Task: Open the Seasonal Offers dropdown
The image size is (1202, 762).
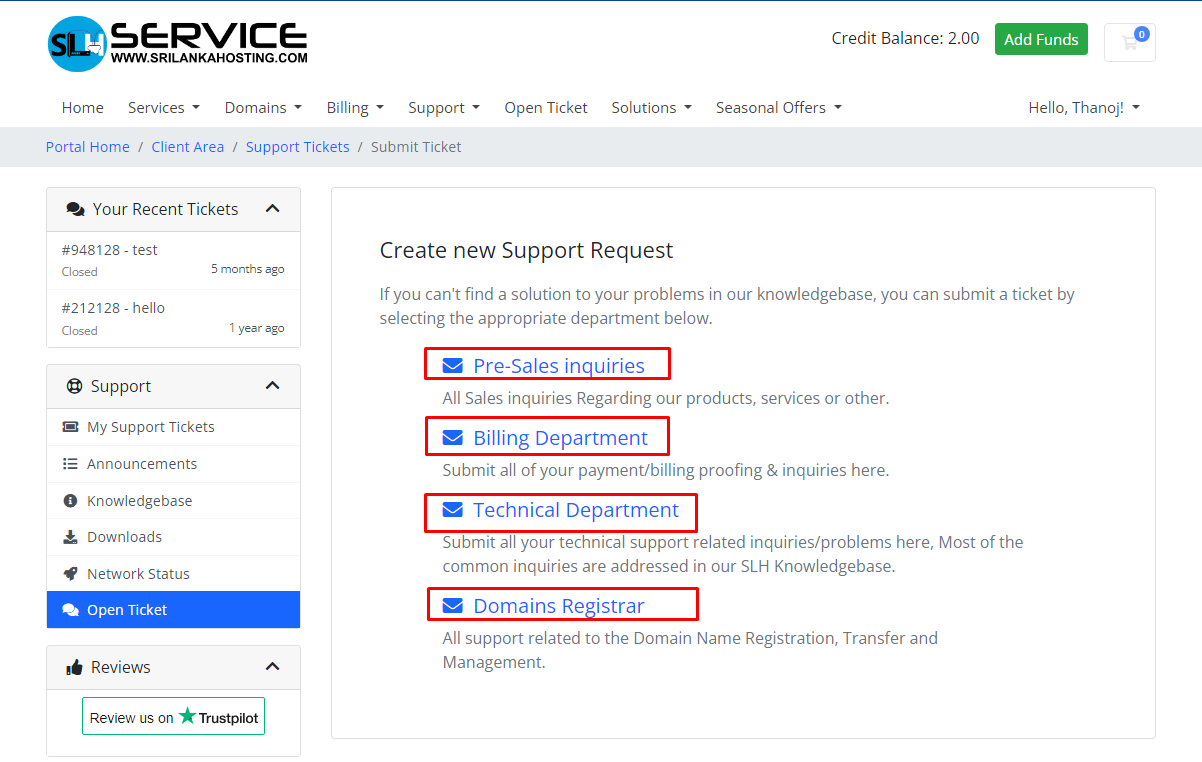Action: pyautogui.click(x=778, y=107)
